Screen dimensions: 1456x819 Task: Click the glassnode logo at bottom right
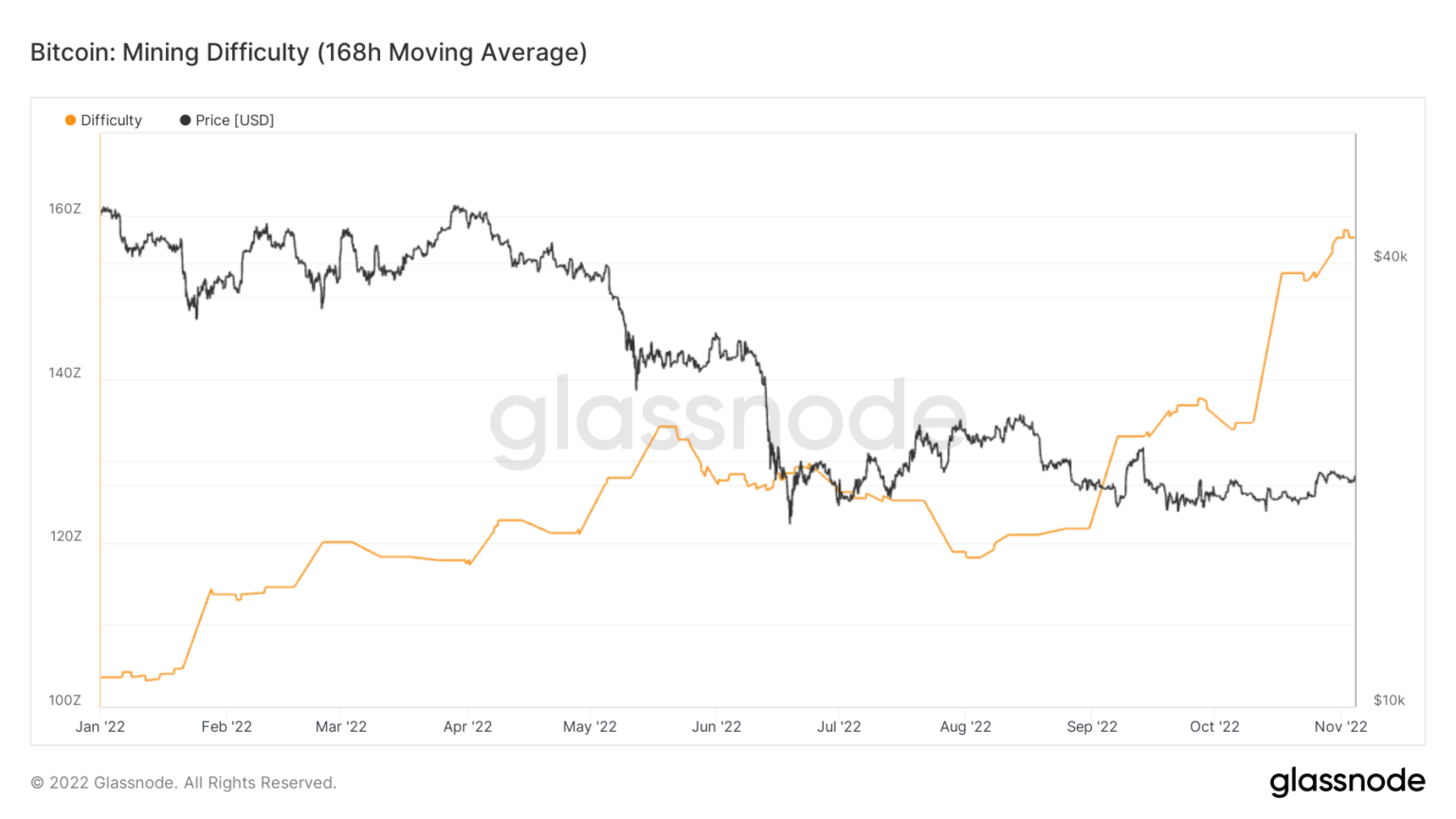click(1347, 781)
